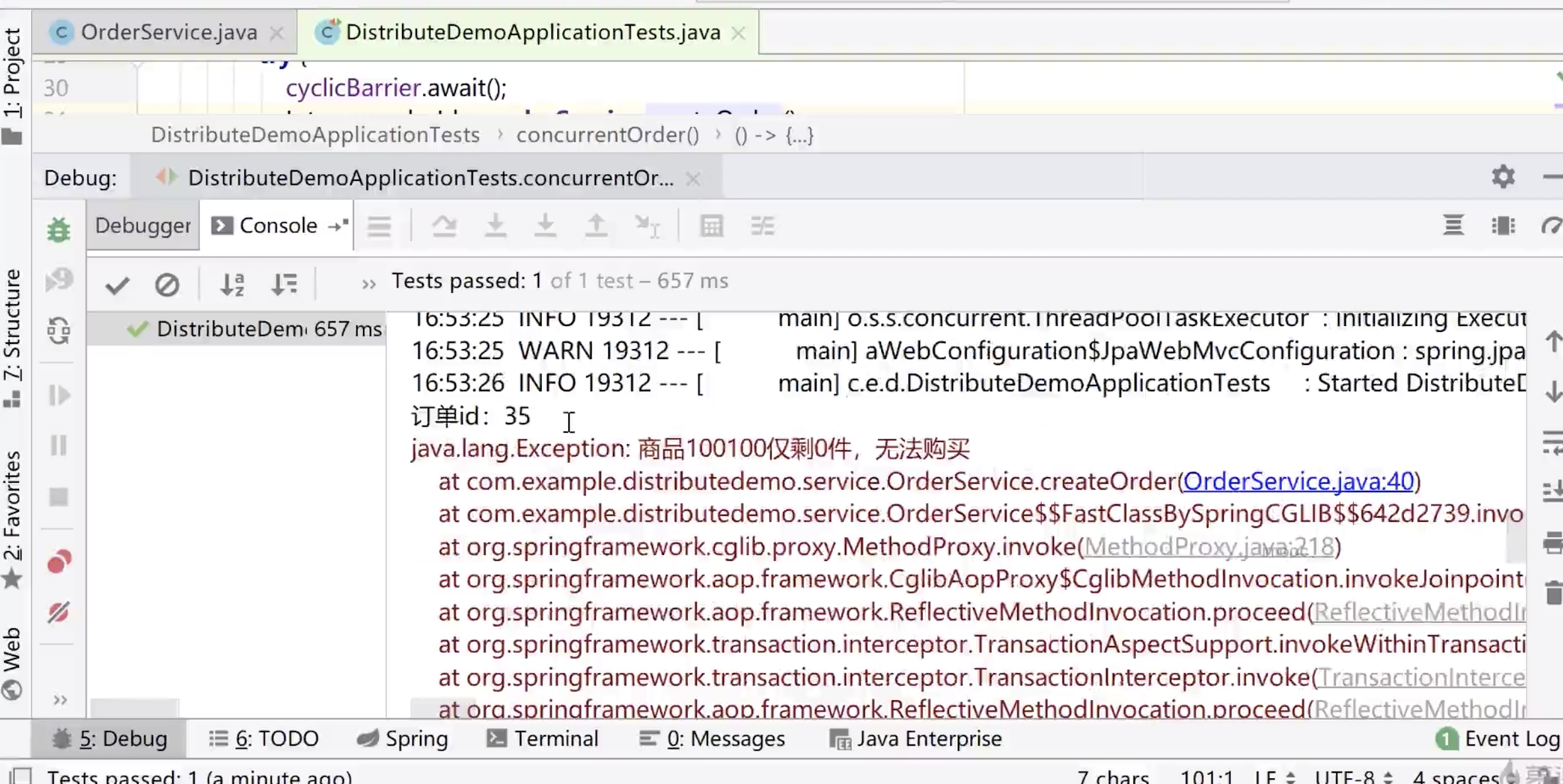Expand hidden test toolbar chevron
The width and height of the screenshot is (1563, 784).
[x=369, y=284]
